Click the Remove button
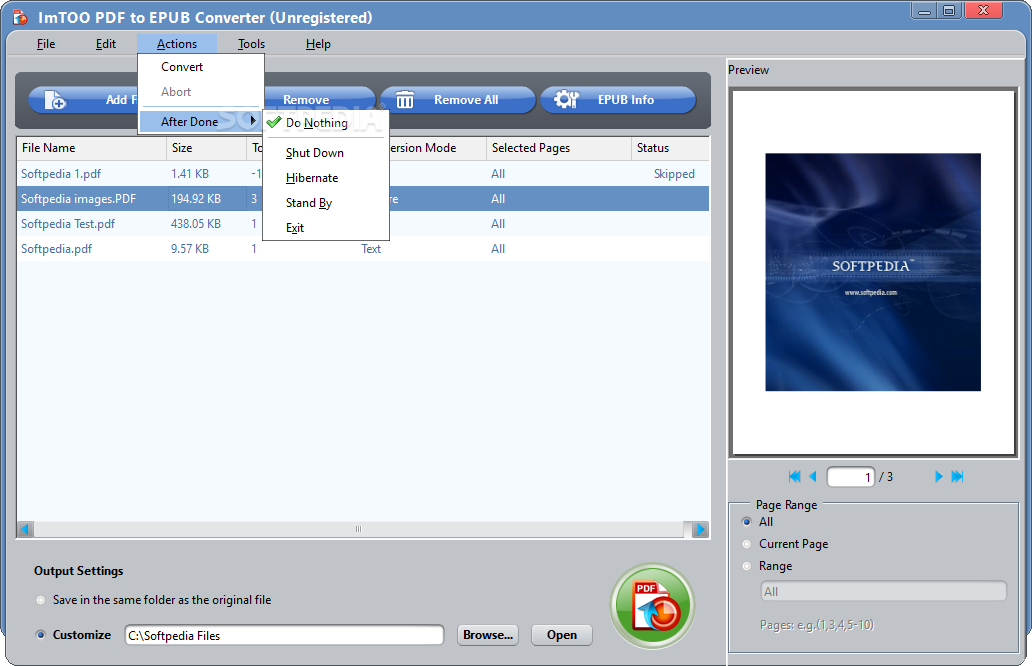This screenshot has height=666, width=1032. tap(319, 99)
